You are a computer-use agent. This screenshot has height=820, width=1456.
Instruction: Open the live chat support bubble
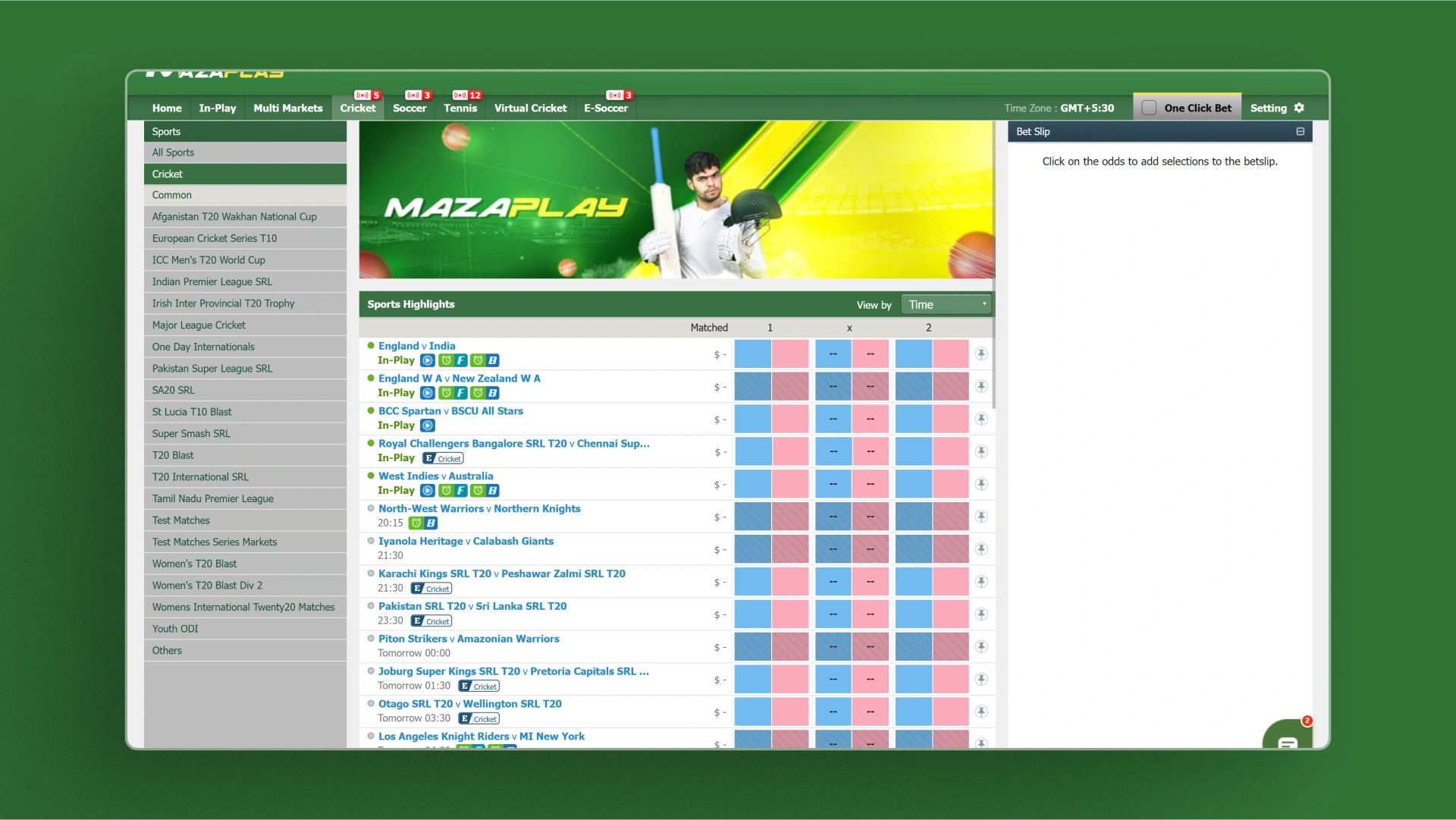tap(1288, 736)
